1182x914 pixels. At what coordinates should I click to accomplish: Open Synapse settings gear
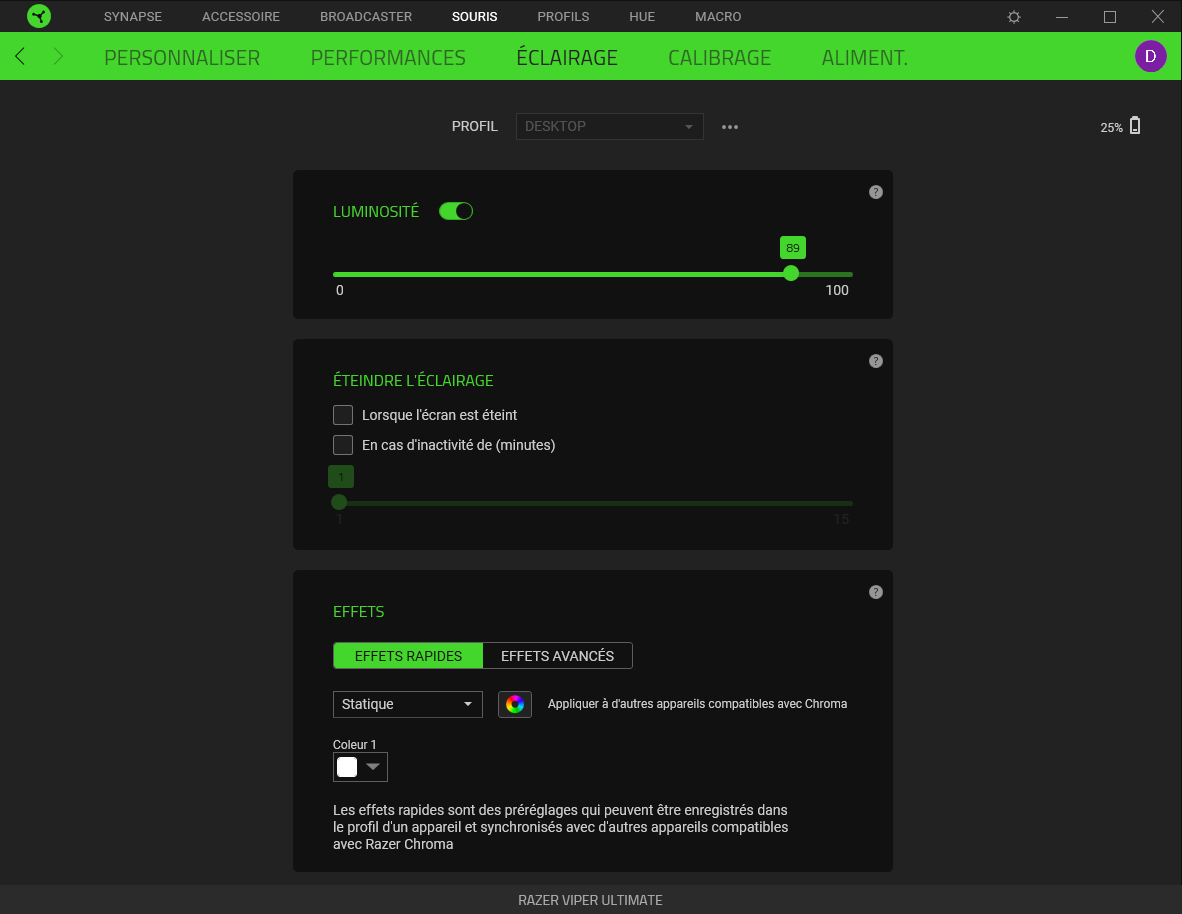coord(1014,17)
